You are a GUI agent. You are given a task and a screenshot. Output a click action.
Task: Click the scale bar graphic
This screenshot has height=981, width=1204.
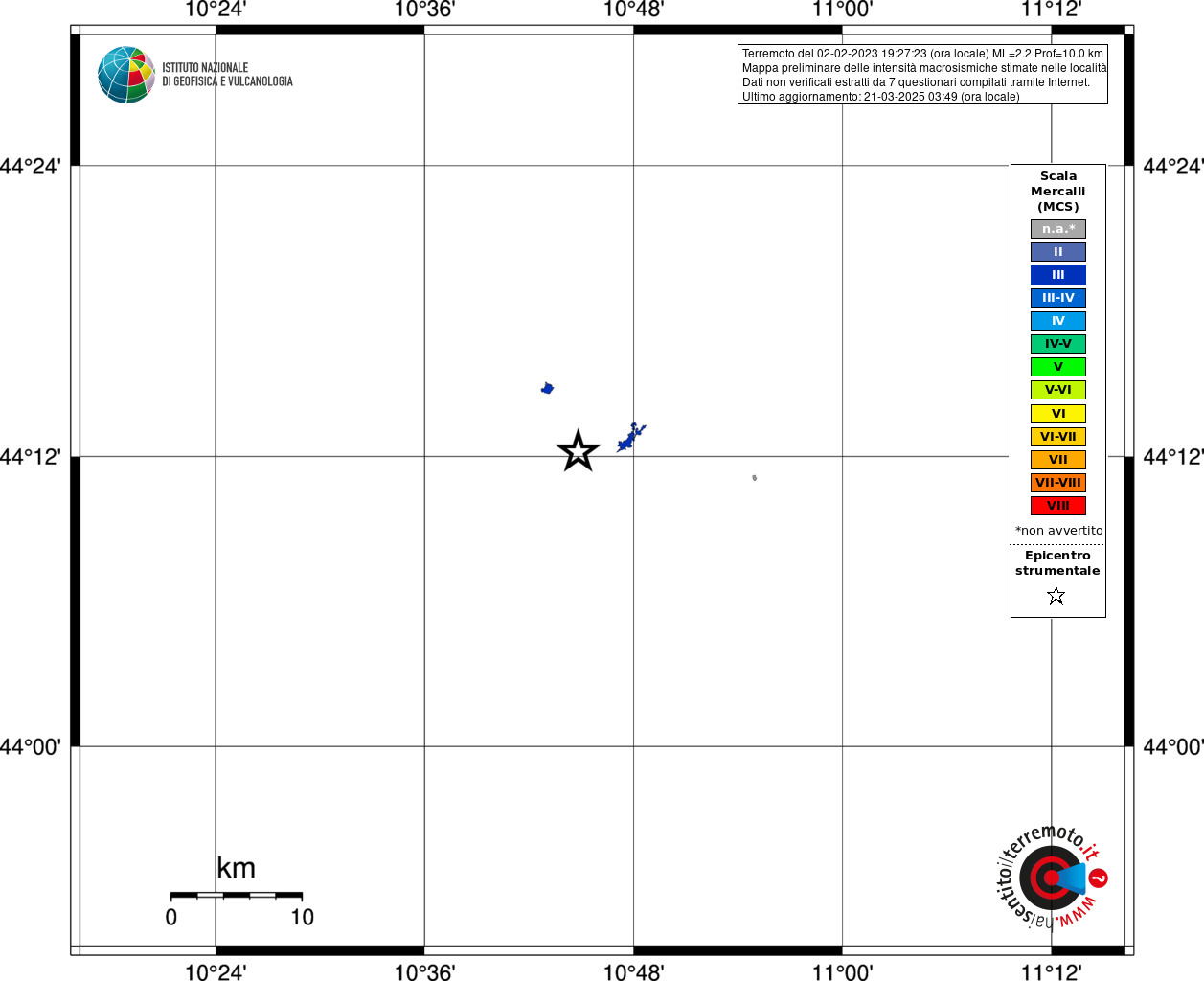coord(237,896)
